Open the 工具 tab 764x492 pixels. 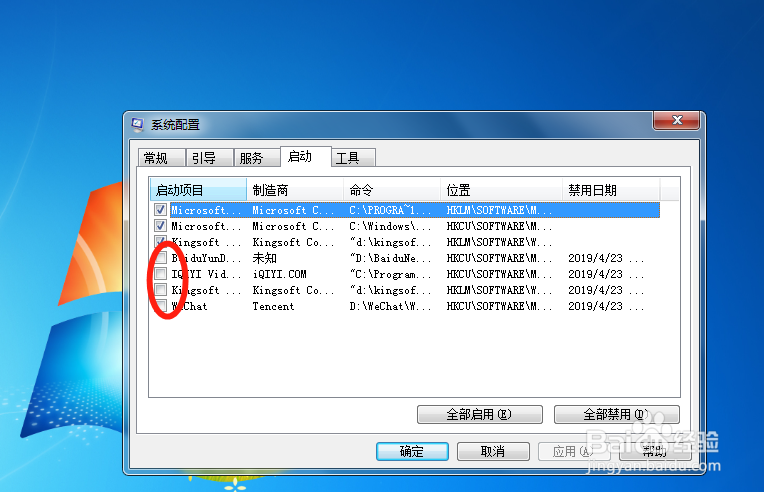point(353,158)
